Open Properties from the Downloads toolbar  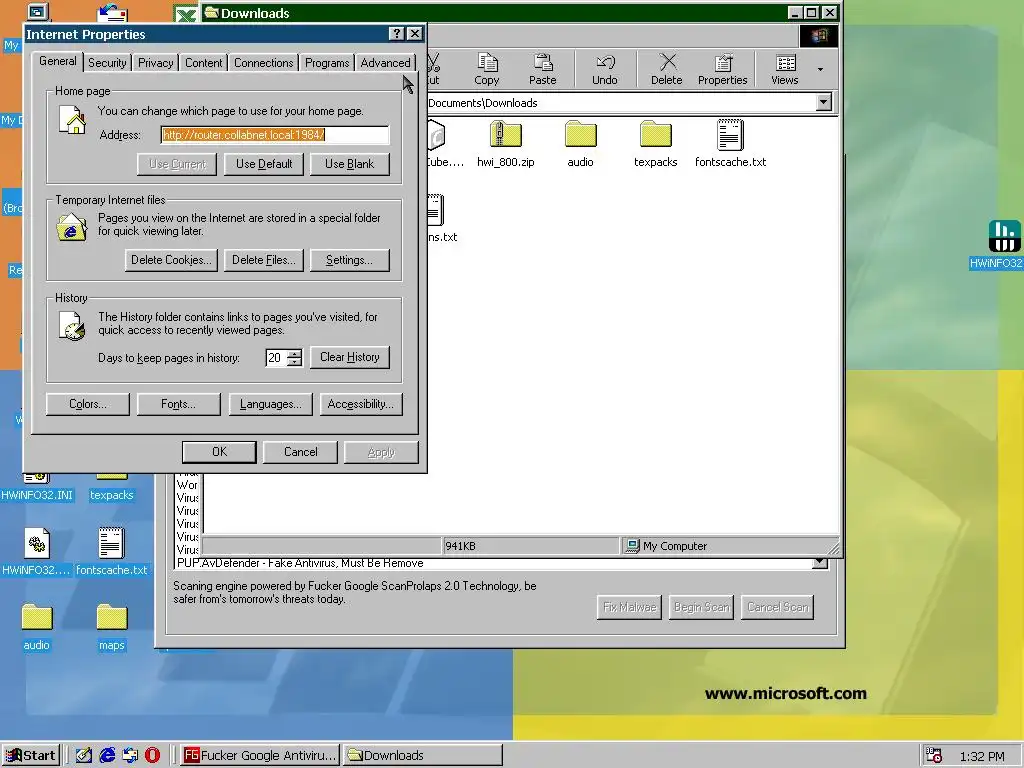pyautogui.click(x=722, y=69)
